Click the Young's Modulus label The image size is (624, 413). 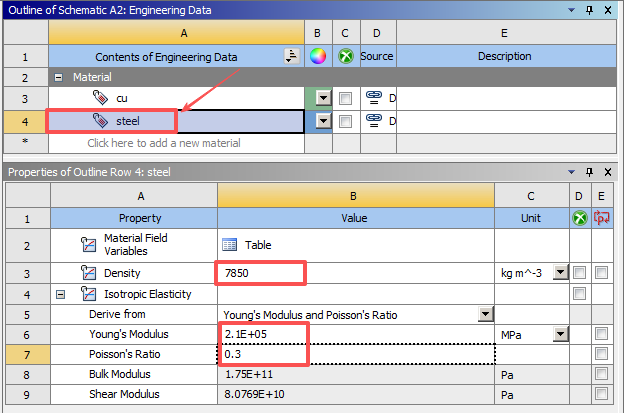tap(129, 334)
